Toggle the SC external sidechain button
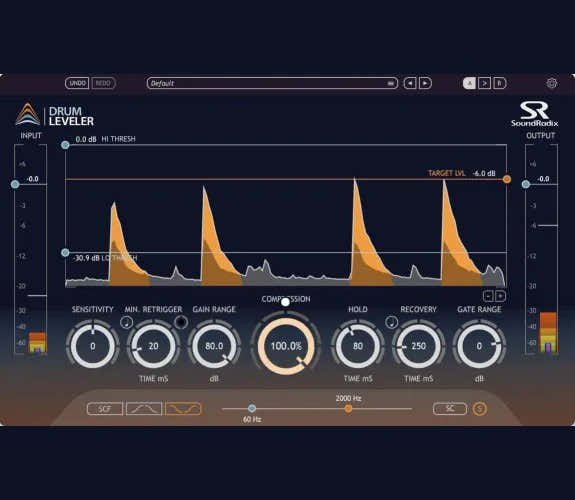The width and height of the screenshot is (575, 500). (x=450, y=409)
